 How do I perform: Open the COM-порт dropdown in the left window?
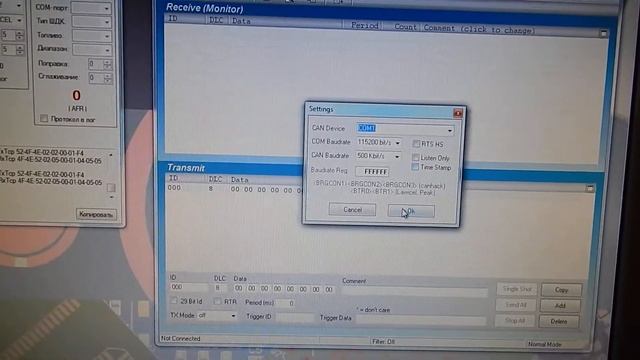pos(107,8)
